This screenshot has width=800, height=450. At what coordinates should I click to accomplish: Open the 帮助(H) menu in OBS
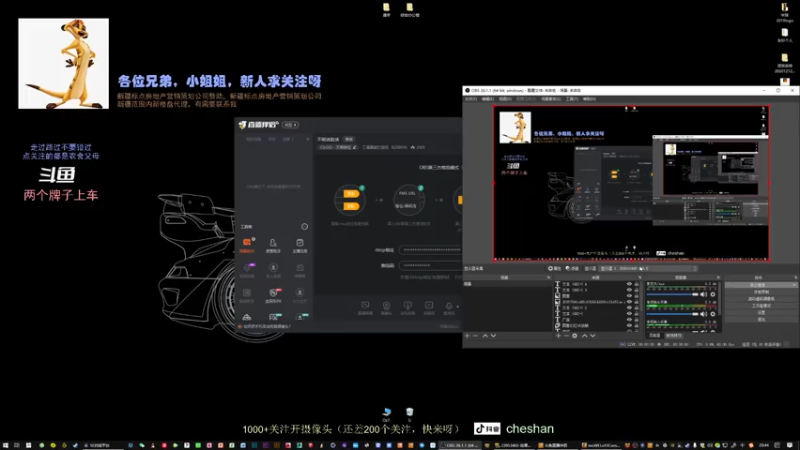(x=589, y=99)
